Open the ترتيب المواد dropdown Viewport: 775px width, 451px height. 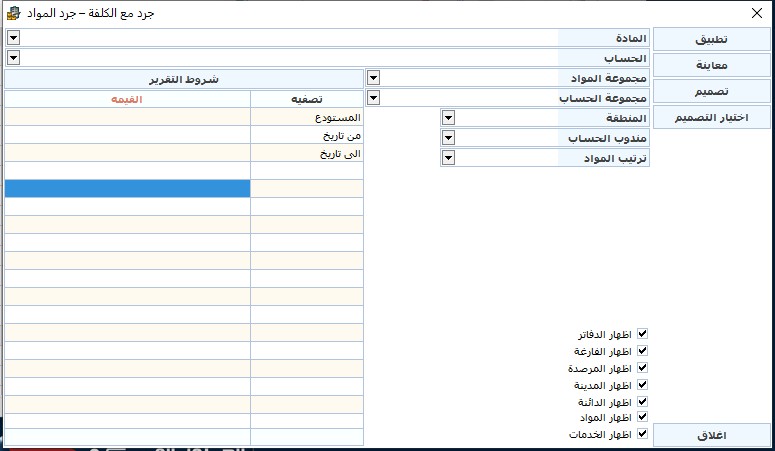(x=448, y=158)
